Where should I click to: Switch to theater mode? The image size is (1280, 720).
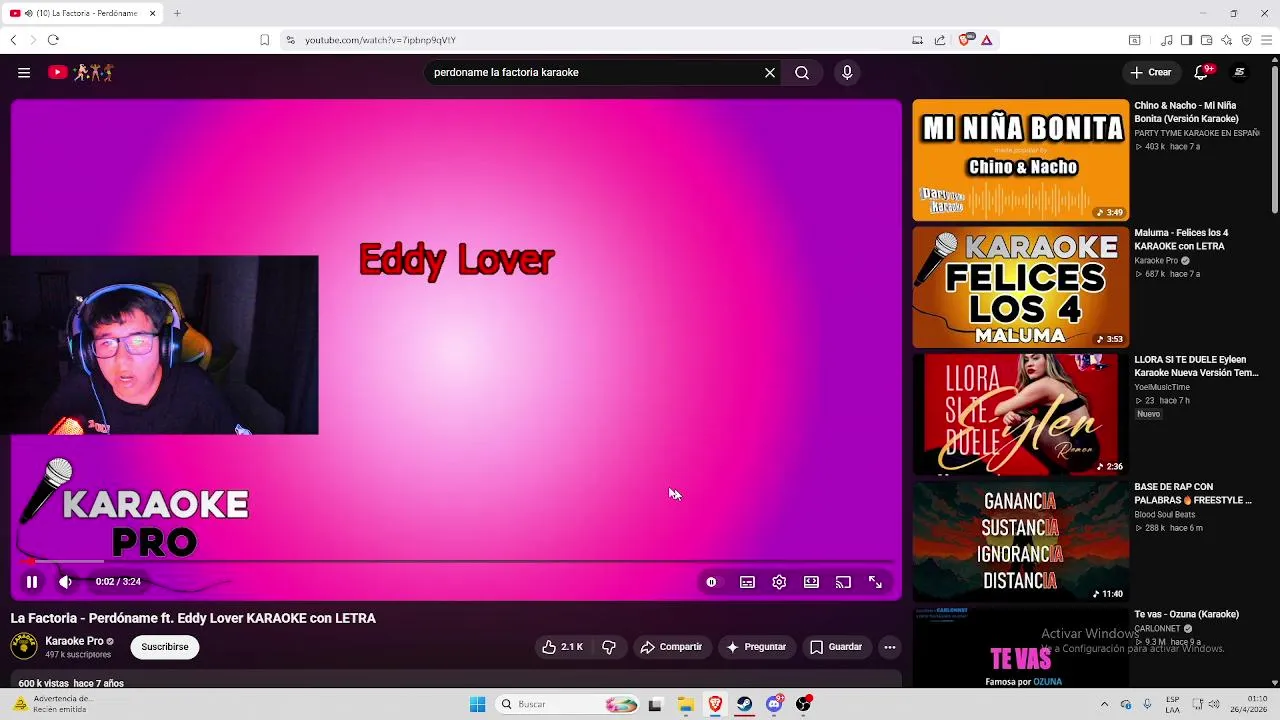(811, 582)
